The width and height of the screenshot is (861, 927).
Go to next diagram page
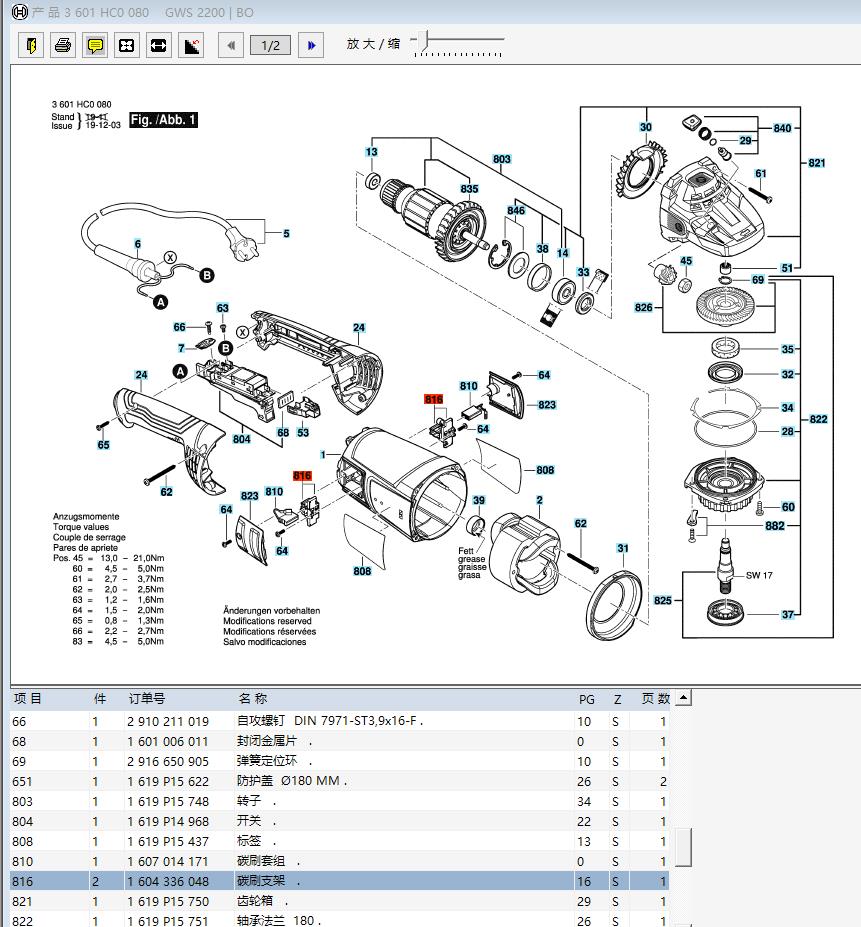pos(311,45)
